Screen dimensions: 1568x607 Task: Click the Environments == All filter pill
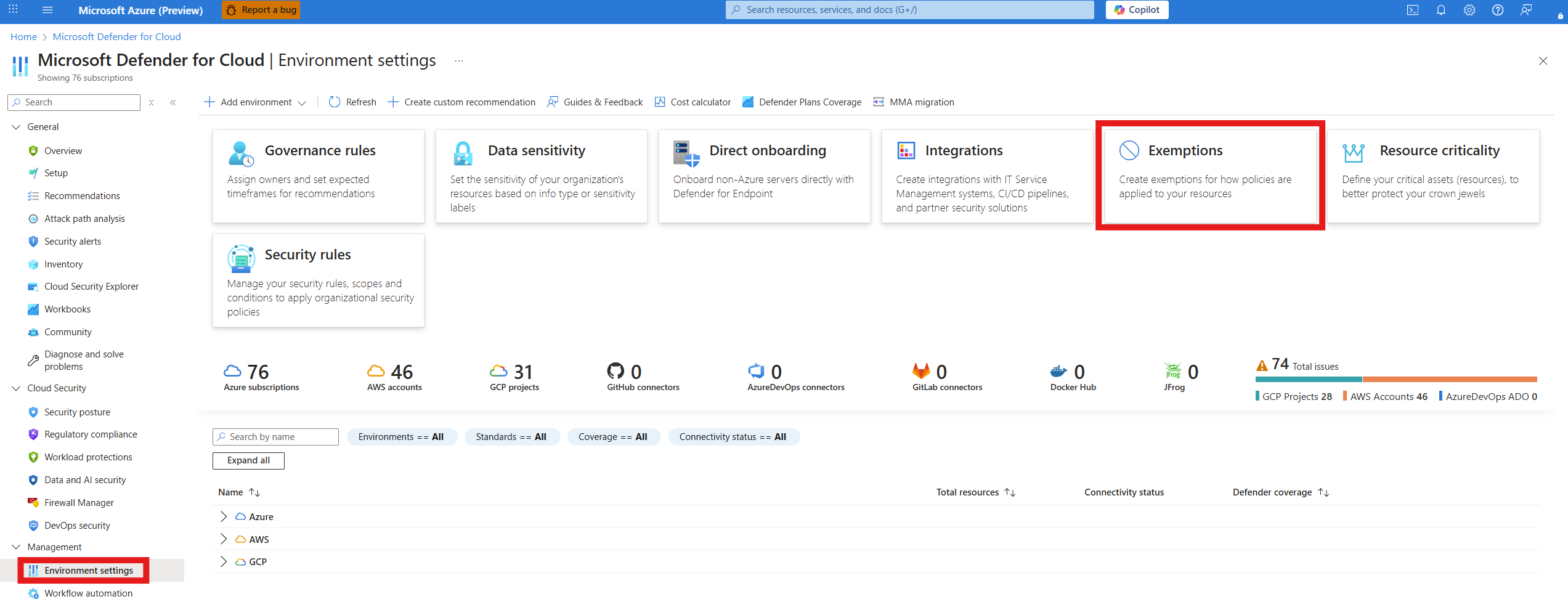(x=401, y=437)
